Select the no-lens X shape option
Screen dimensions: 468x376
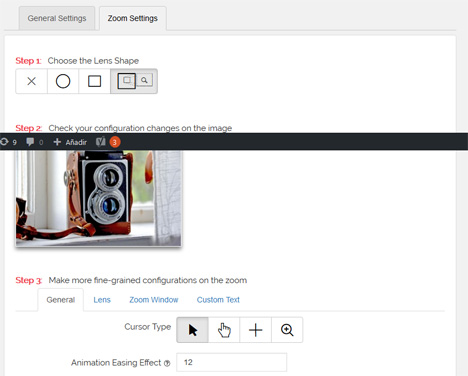click(x=31, y=81)
